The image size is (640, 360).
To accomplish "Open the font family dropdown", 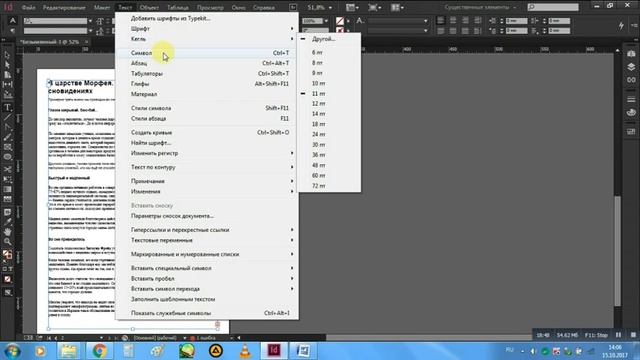I will tap(90, 20).
